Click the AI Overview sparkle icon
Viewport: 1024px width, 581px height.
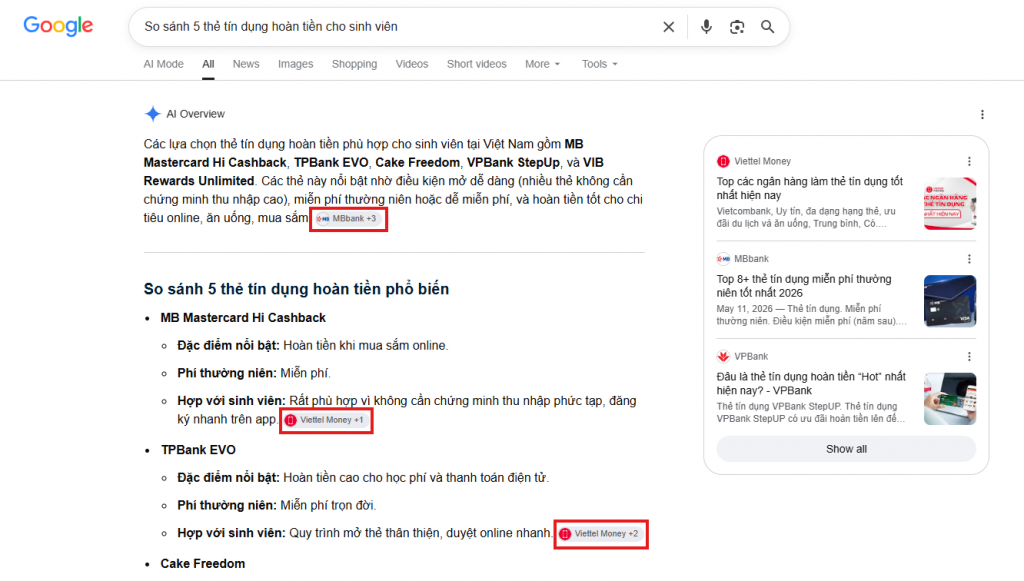[x=152, y=114]
